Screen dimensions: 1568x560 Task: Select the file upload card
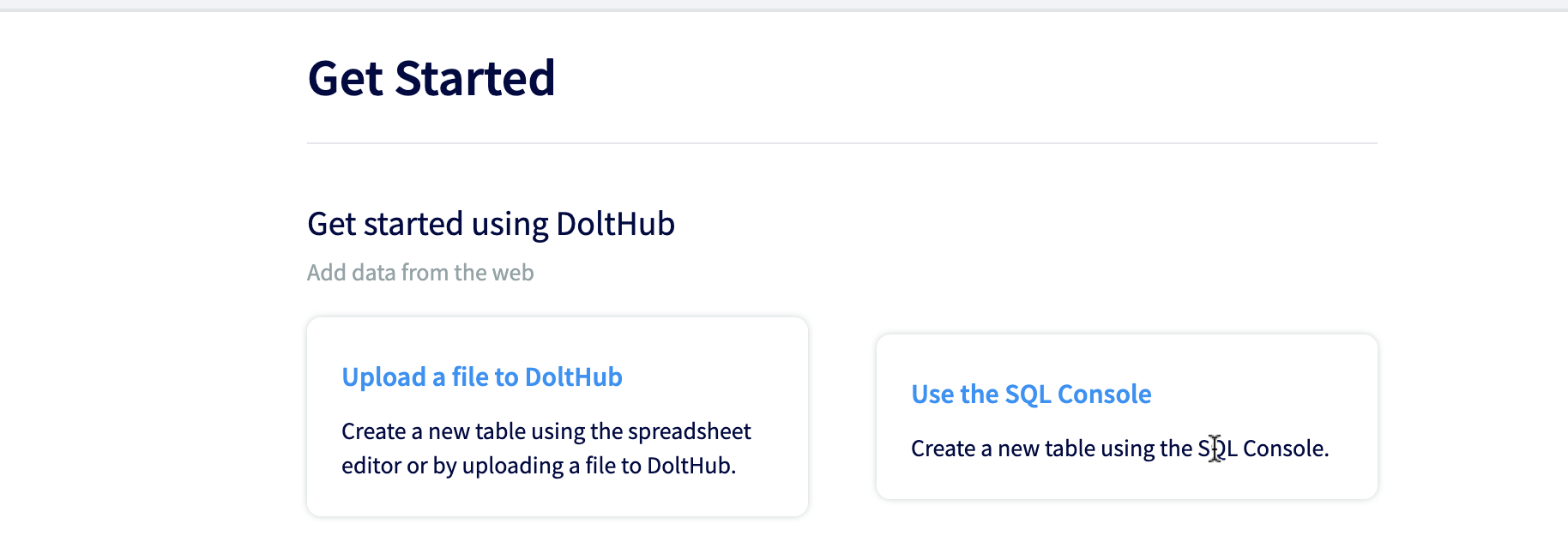point(558,416)
